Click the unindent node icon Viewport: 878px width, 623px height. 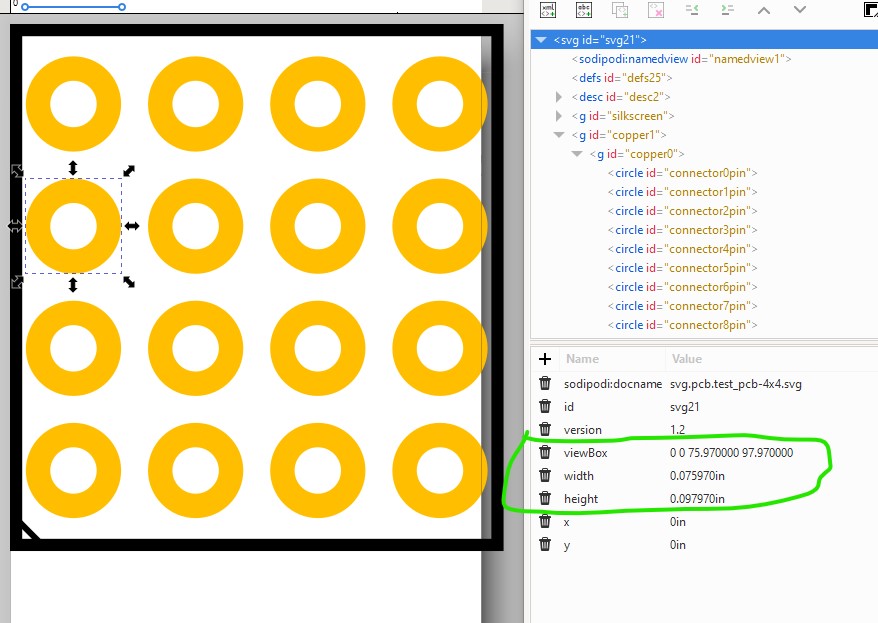pyautogui.click(x=692, y=10)
